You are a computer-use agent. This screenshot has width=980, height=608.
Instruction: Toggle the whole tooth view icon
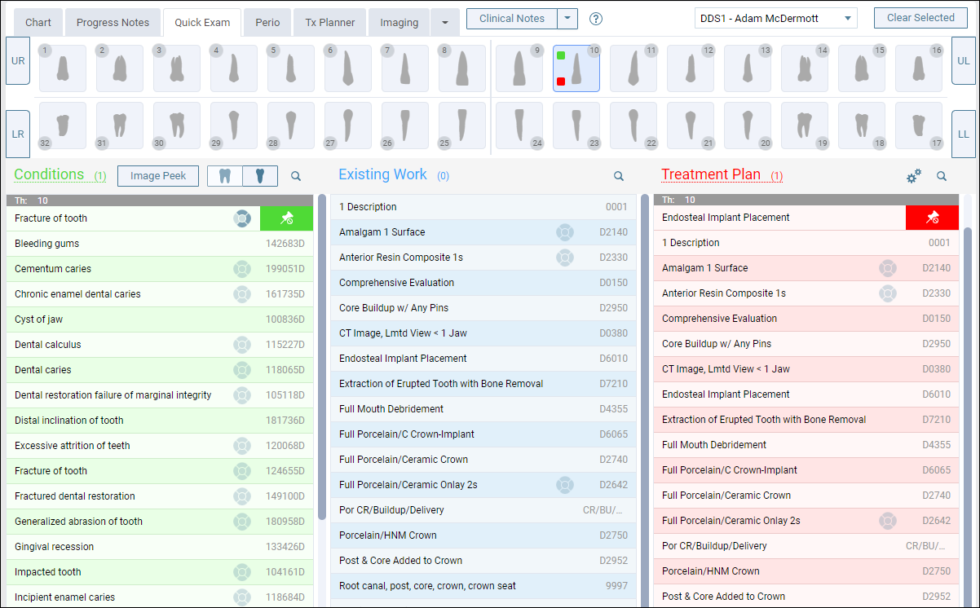pyautogui.click(x=224, y=175)
